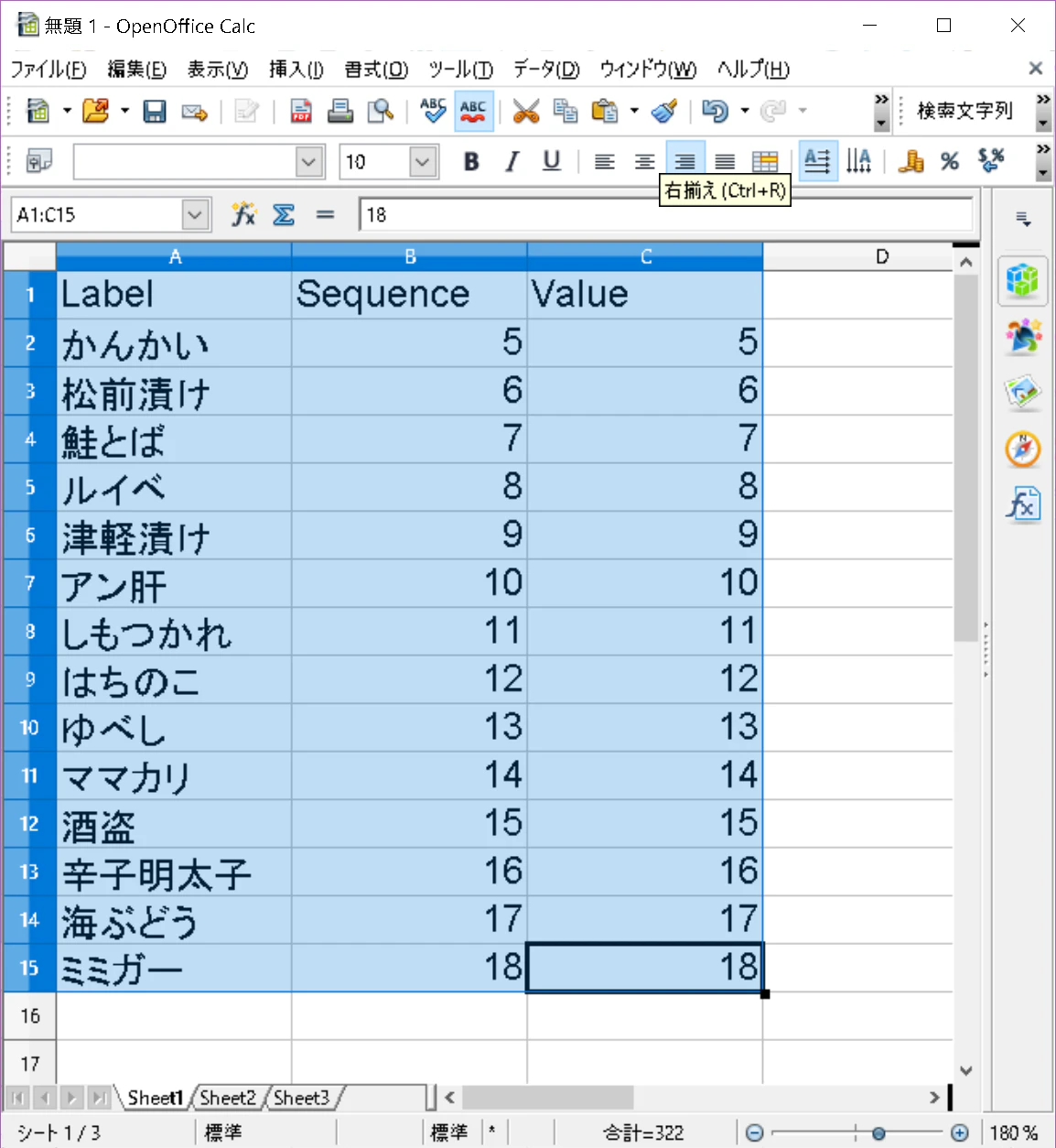The height and width of the screenshot is (1148, 1056).
Task: Open the 表示 menu
Action: coord(218,70)
